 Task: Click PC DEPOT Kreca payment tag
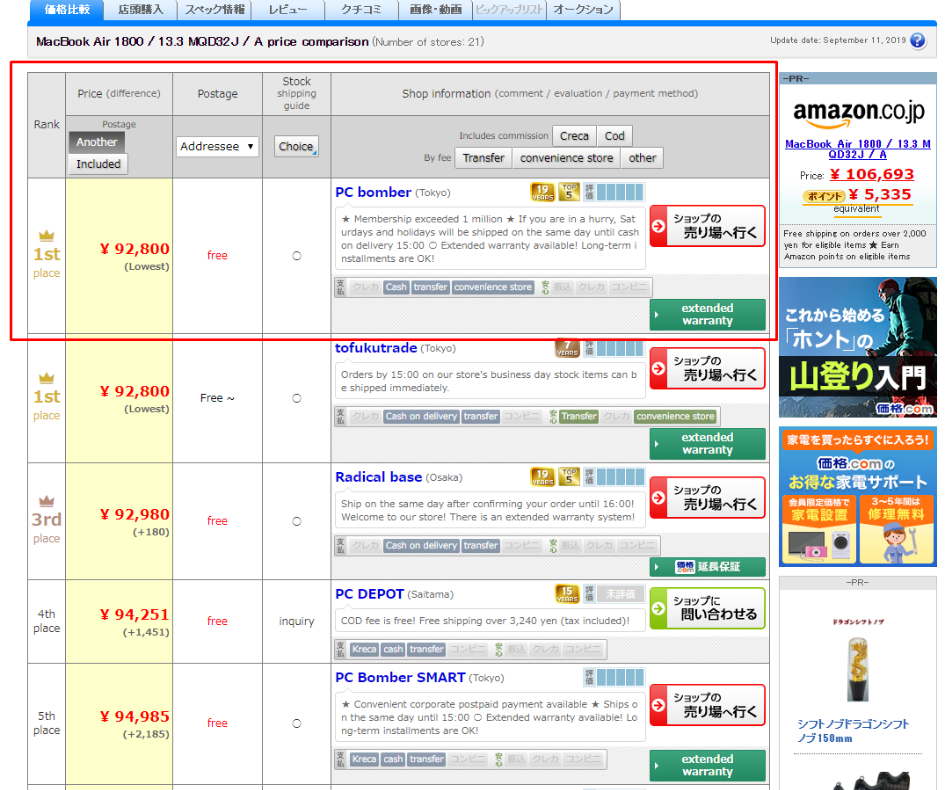click(x=364, y=649)
